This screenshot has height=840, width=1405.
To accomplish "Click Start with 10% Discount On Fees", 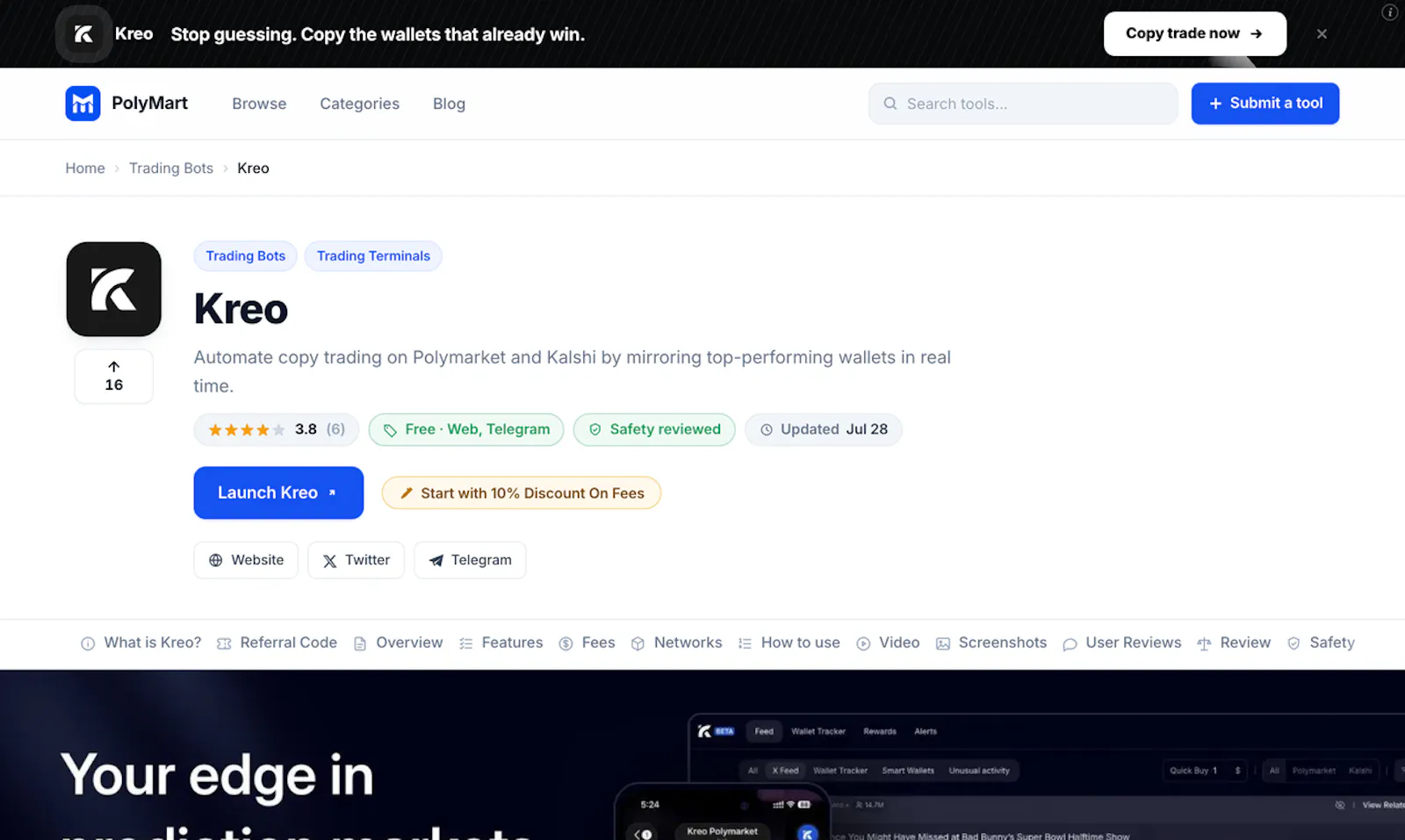I will 522,493.
